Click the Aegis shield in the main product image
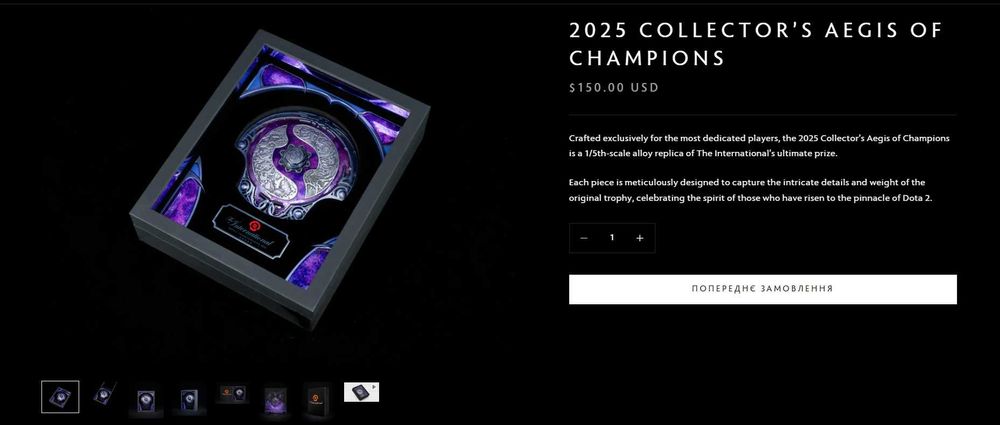 [x=297, y=165]
